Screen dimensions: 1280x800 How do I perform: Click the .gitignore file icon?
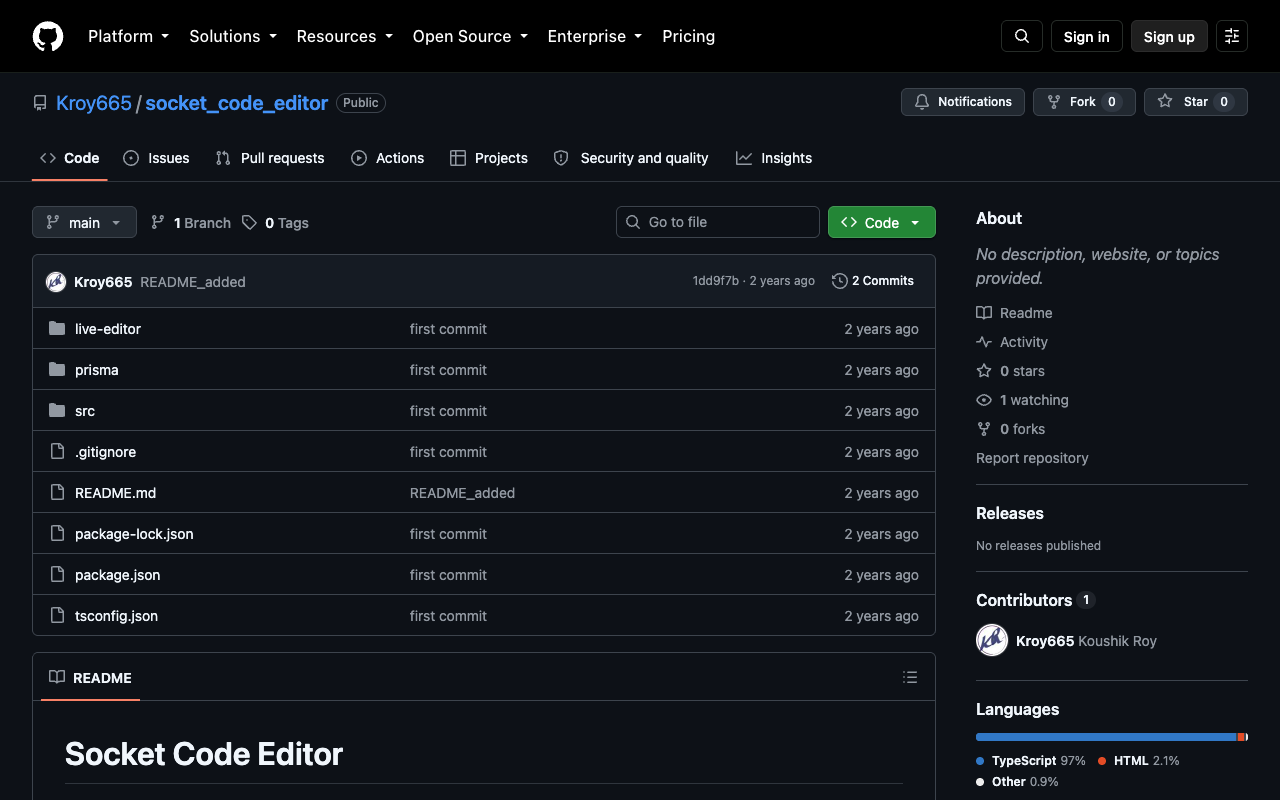pyautogui.click(x=57, y=452)
